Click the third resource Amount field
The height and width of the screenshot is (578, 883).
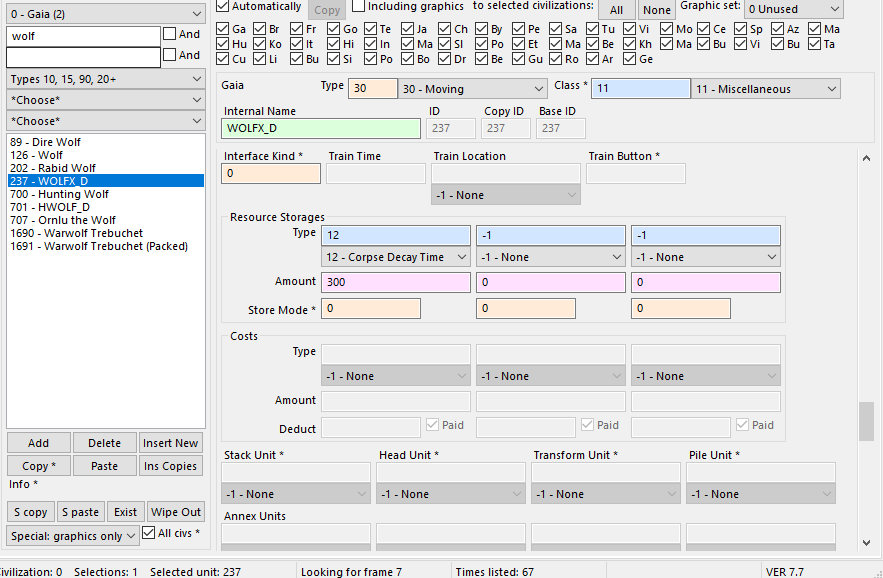pyautogui.click(x=706, y=282)
